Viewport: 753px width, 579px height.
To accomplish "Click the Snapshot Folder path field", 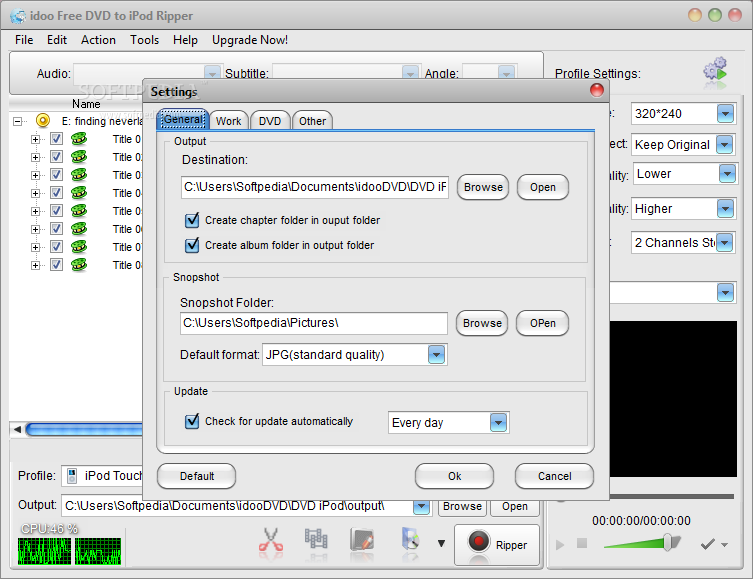I will pyautogui.click(x=314, y=323).
